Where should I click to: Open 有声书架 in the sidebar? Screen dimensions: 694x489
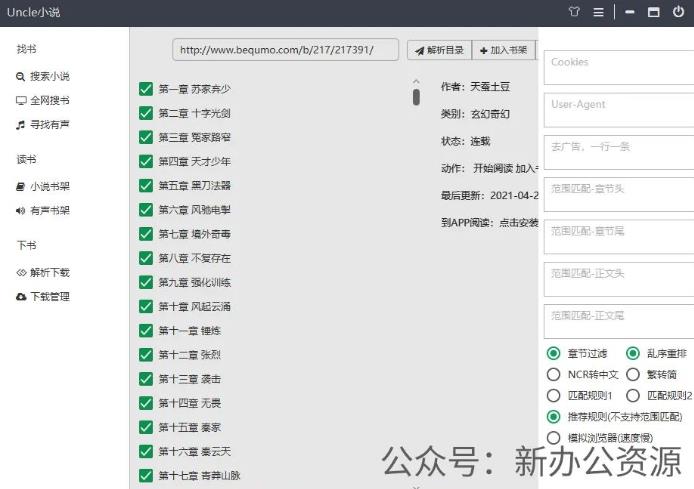pos(50,211)
